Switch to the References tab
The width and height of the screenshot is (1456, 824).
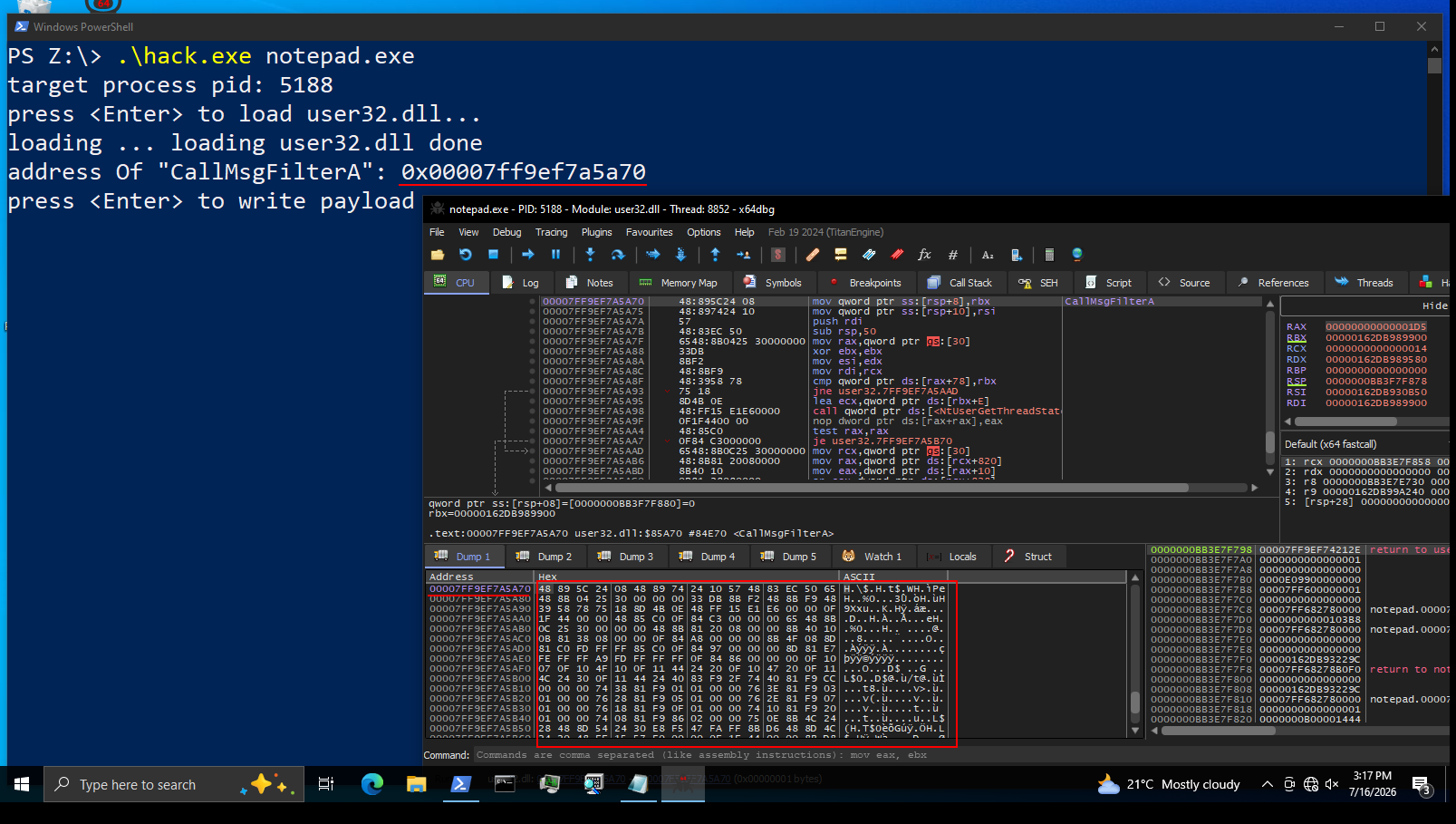click(x=1273, y=283)
